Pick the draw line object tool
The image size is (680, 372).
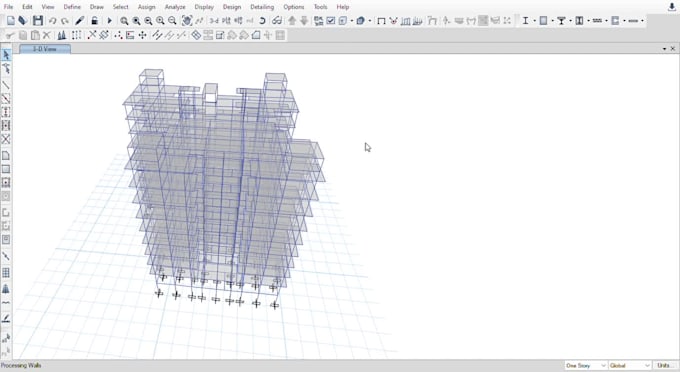click(x=6, y=85)
